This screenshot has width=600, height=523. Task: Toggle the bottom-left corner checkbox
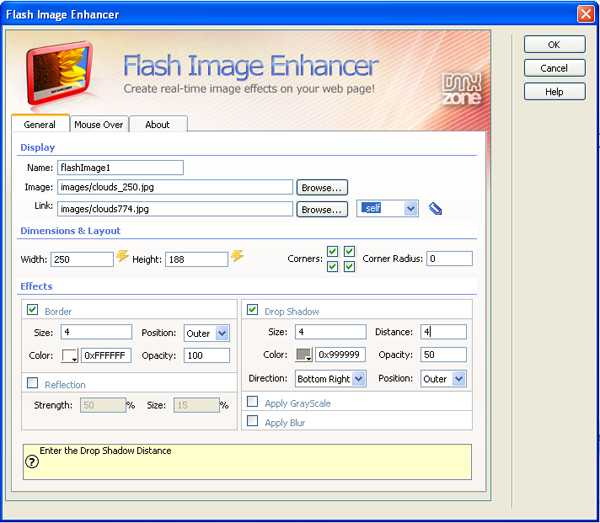pyautogui.click(x=333, y=266)
